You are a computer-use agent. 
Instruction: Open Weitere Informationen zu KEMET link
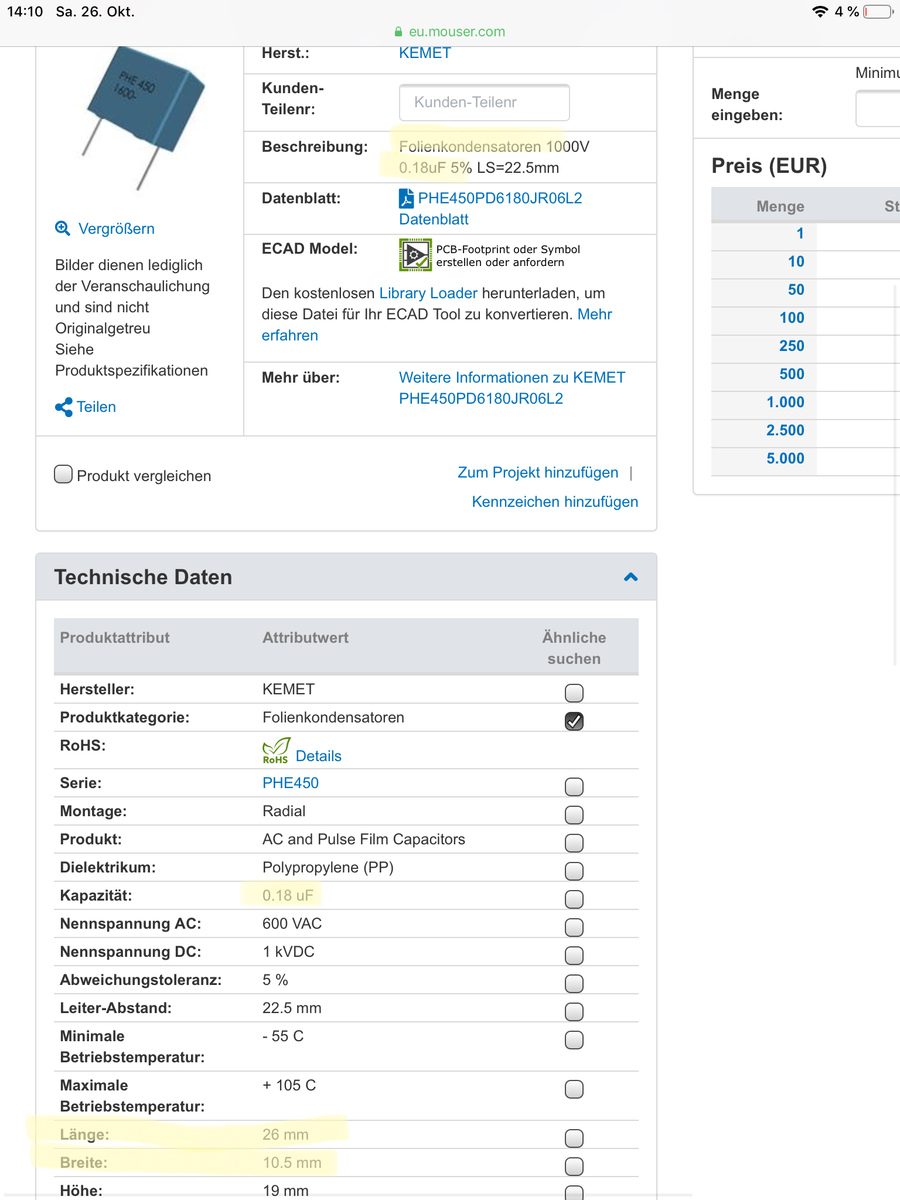pos(512,388)
